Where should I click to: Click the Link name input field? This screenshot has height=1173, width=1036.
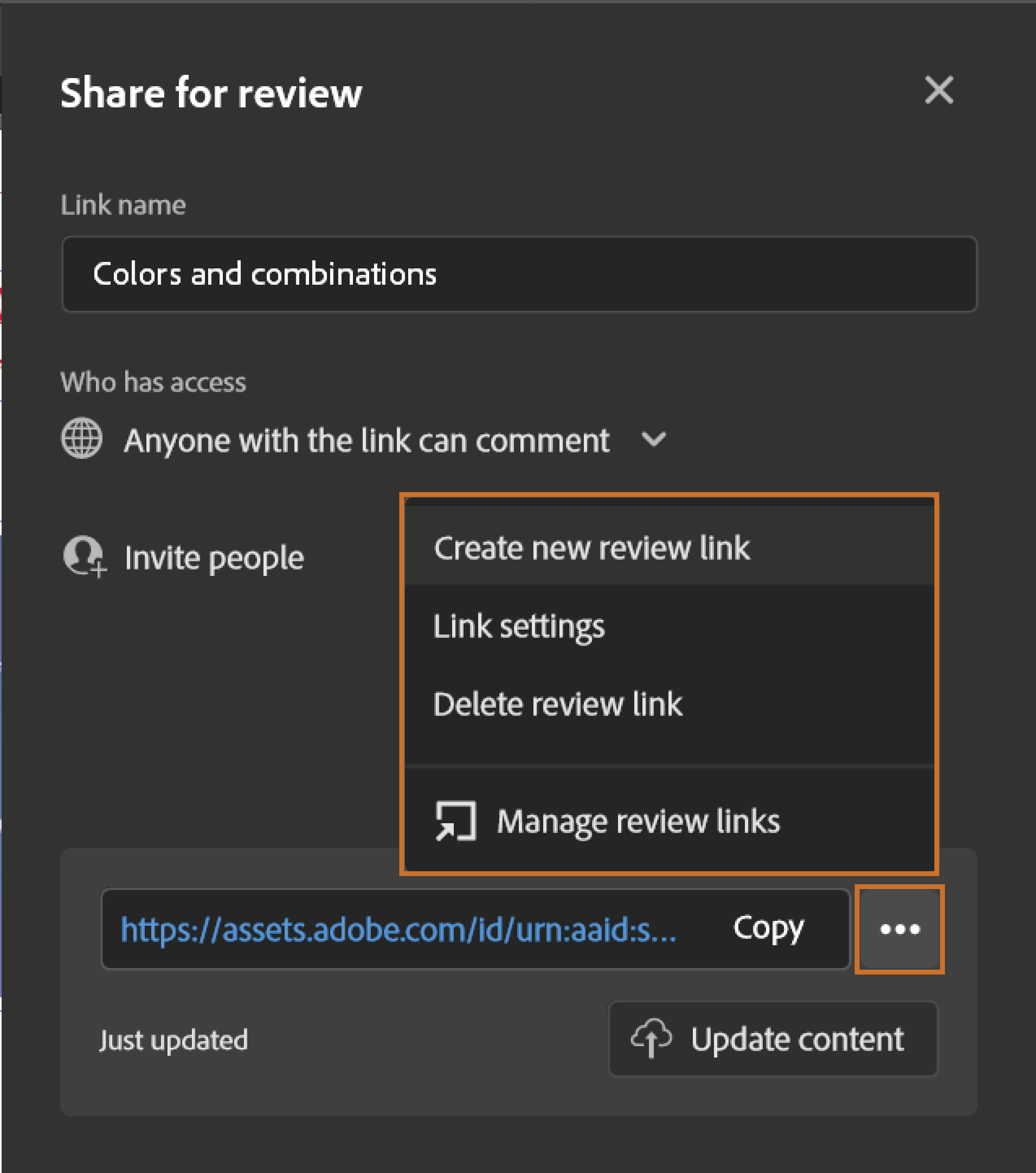[518, 274]
